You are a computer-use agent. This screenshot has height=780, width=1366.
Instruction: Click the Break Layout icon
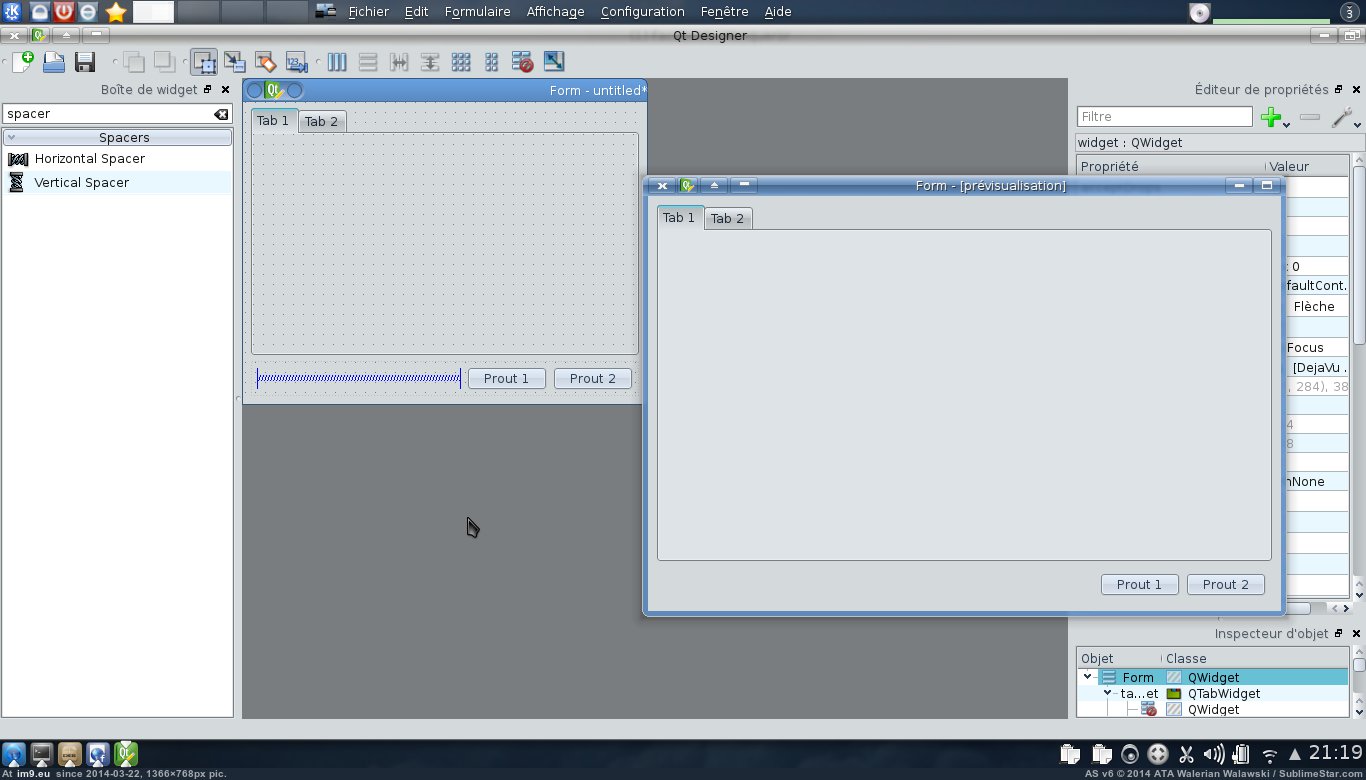tap(522, 62)
